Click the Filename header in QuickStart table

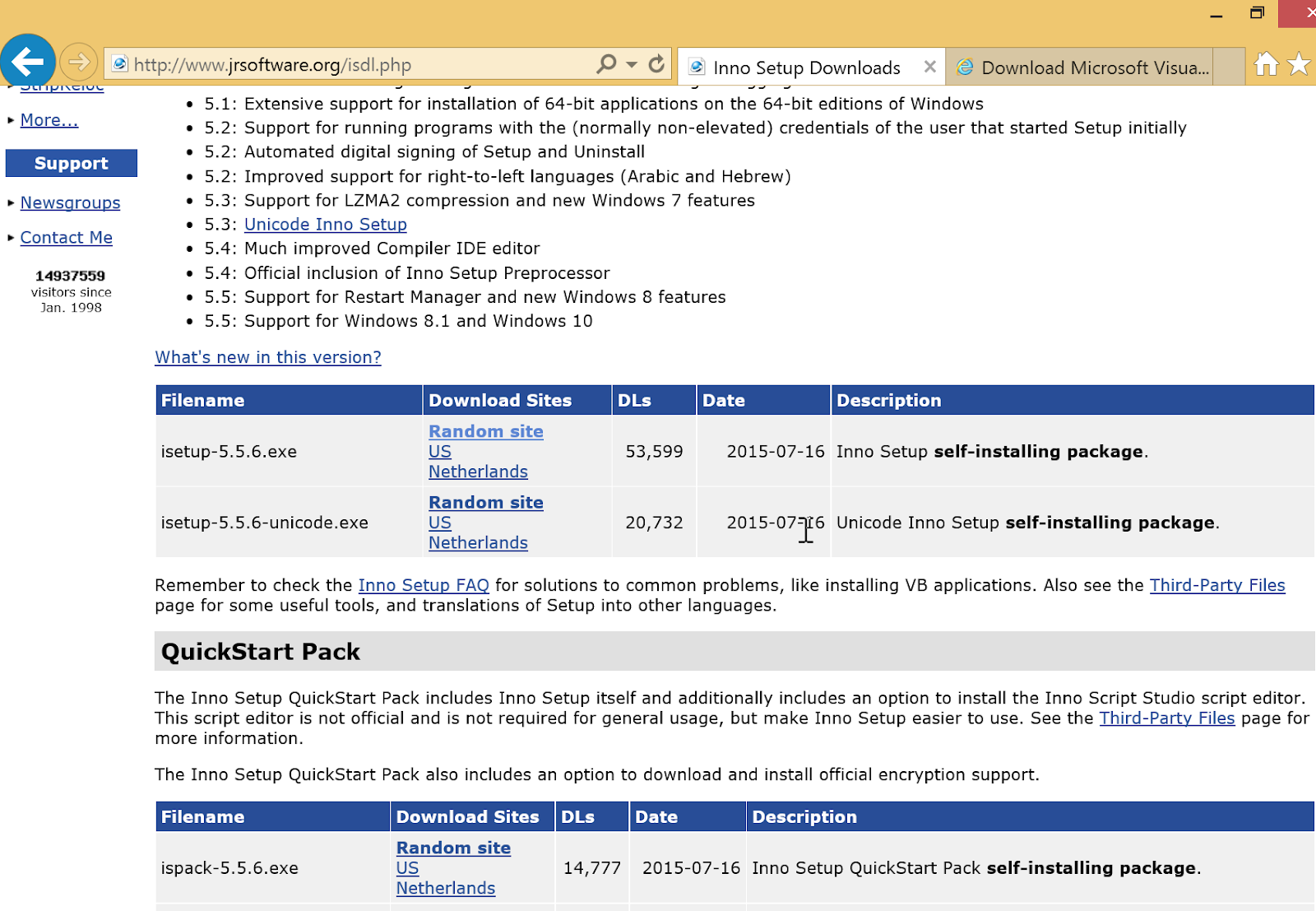pyautogui.click(x=273, y=816)
